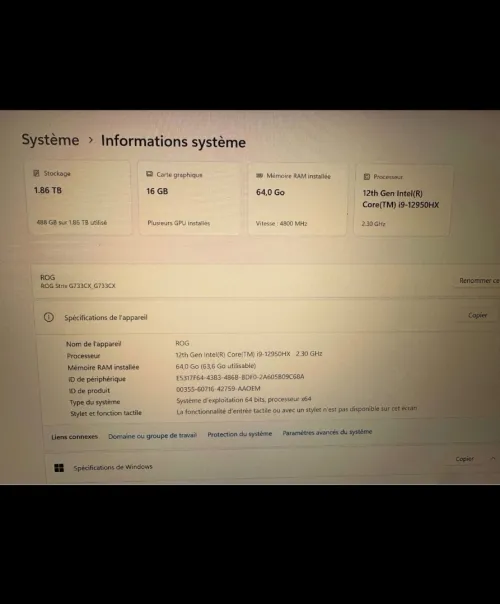
Task: Click 'Stylet et fonction tactile' label
Action: pos(106,413)
